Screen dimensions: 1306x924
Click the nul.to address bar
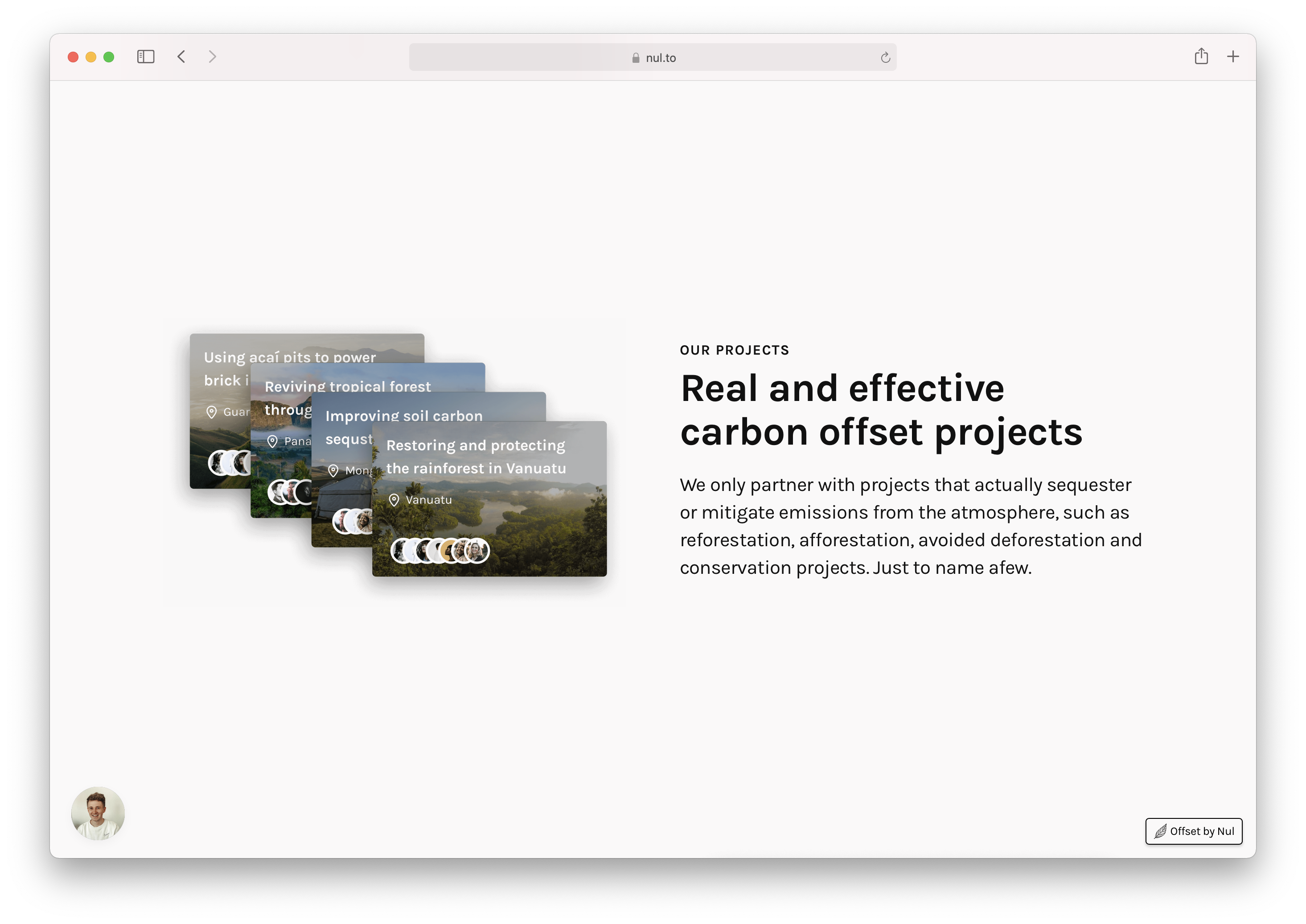[x=652, y=57]
